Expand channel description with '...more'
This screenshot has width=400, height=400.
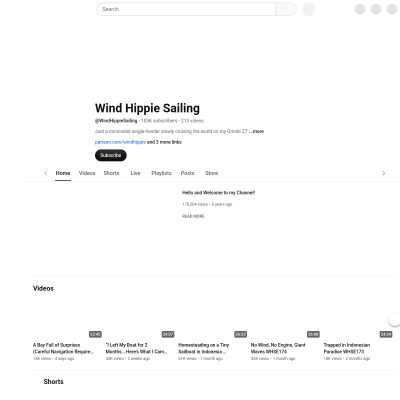(257, 131)
